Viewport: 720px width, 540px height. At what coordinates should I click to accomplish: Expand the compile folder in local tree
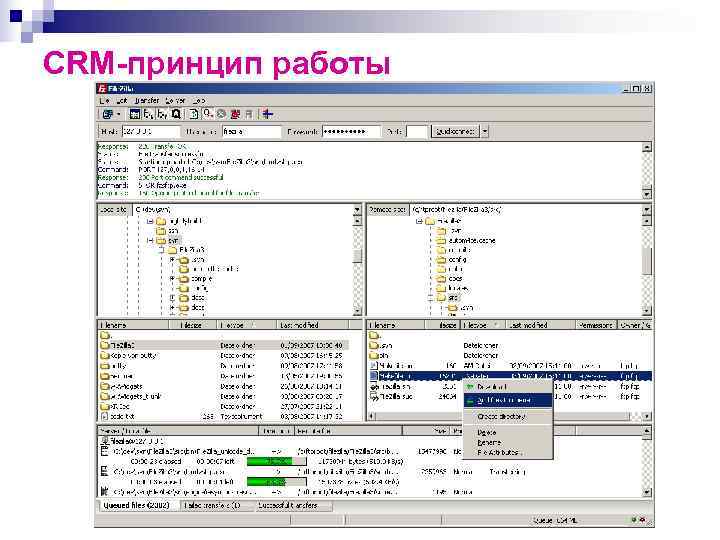(173, 279)
